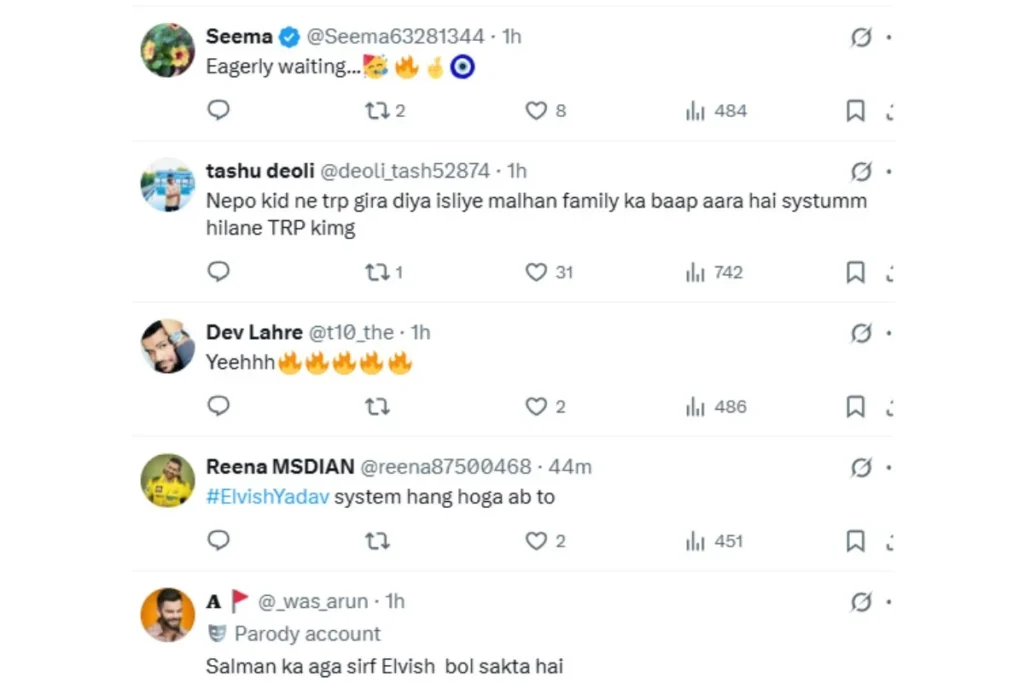Like Seema's tweet
The image size is (1024, 683).
point(536,110)
